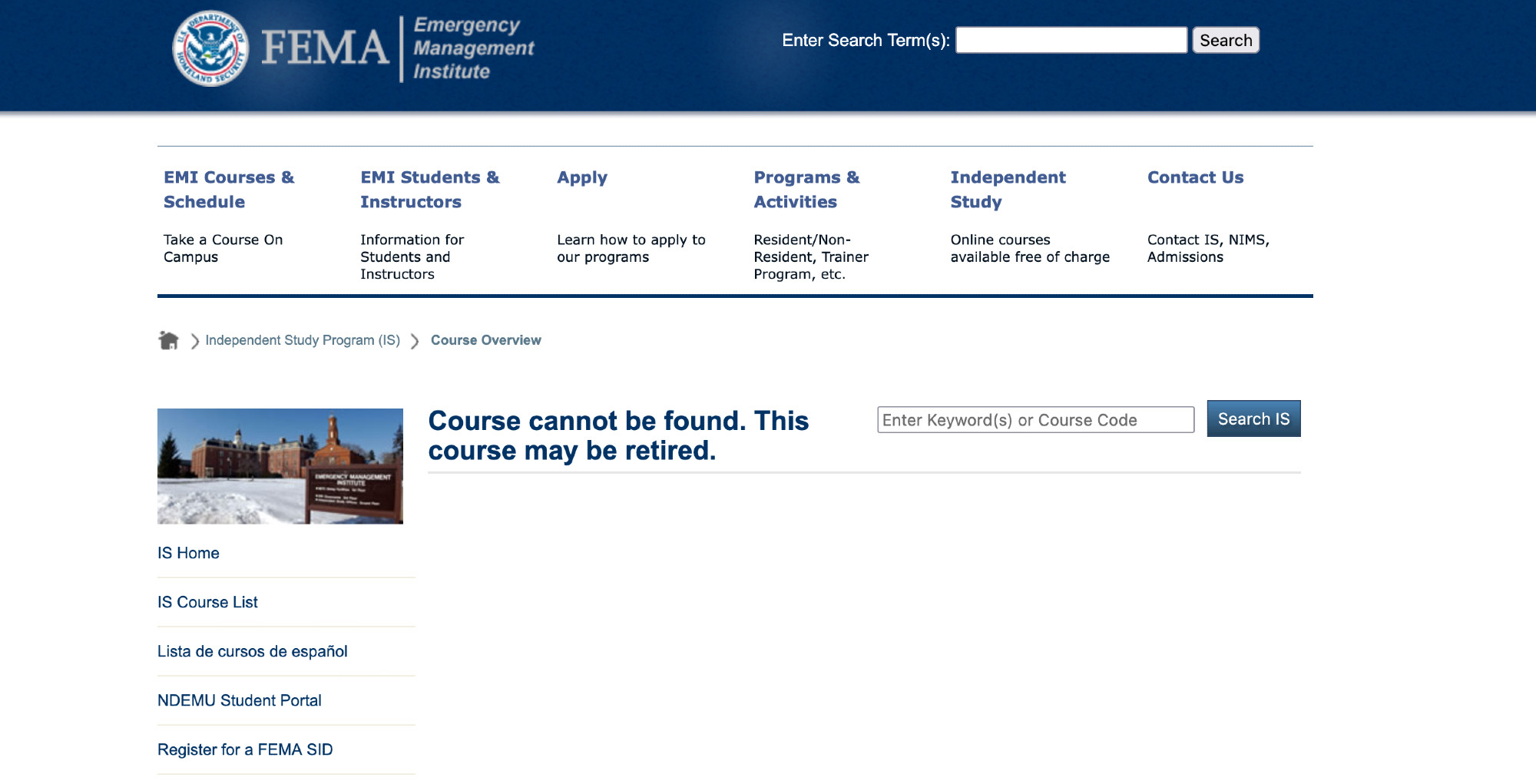Screen dimensions: 1536x784
Task: Click 'Take a Course On Campus' text
Action: (223, 248)
